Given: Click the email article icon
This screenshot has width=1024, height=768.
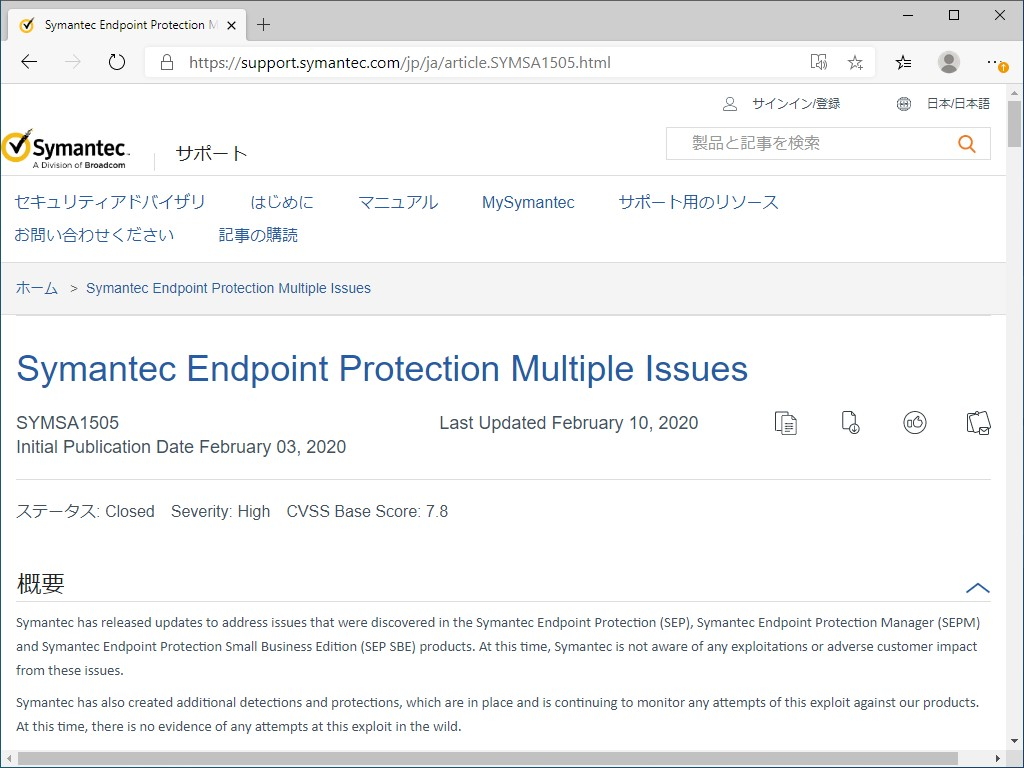Looking at the screenshot, I should coord(978,423).
